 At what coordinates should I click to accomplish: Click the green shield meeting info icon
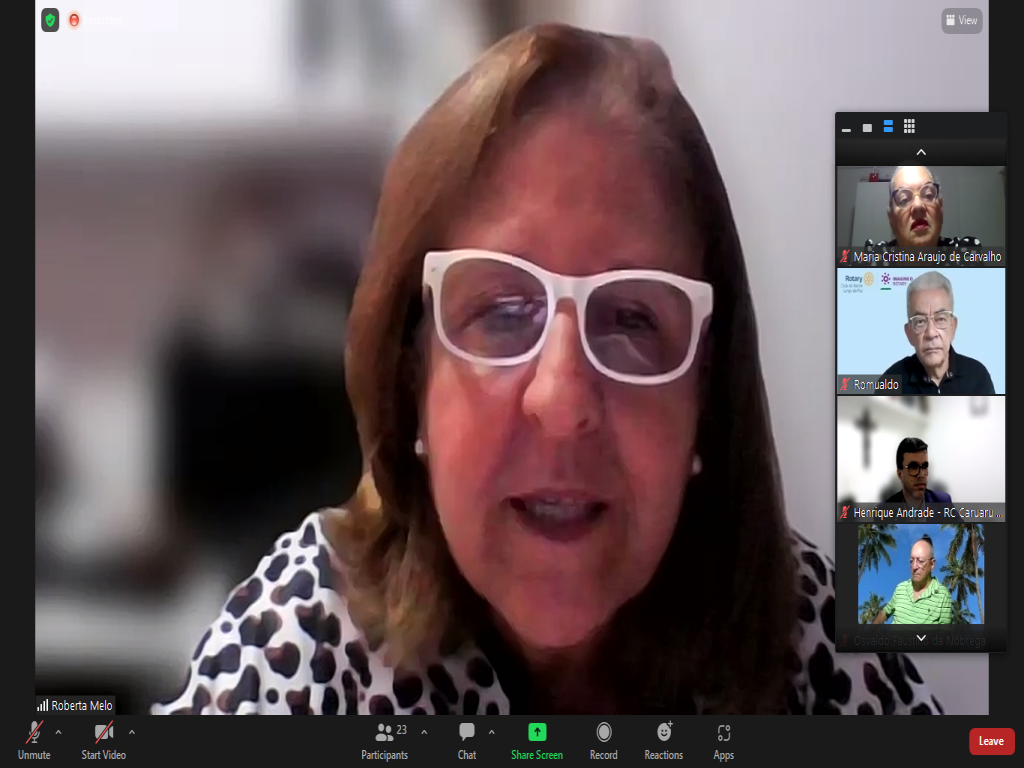click(x=50, y=20)
